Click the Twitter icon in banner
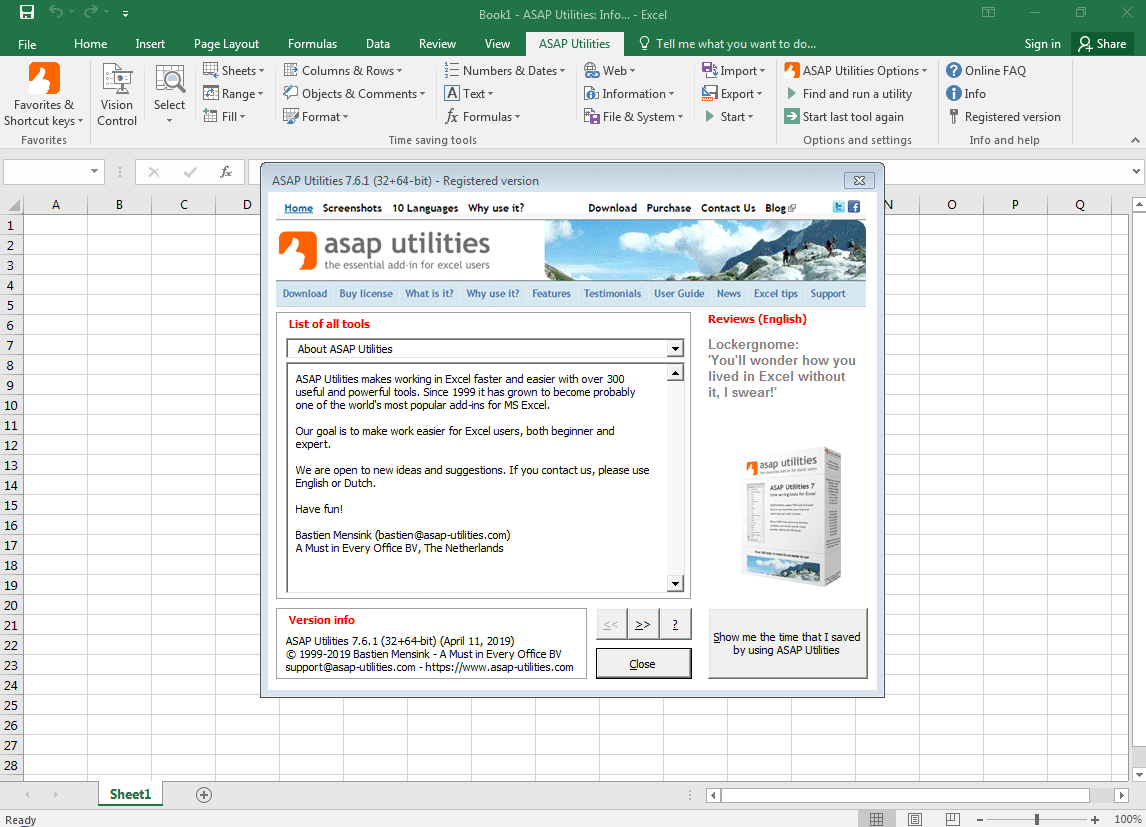 pos(838,207)
